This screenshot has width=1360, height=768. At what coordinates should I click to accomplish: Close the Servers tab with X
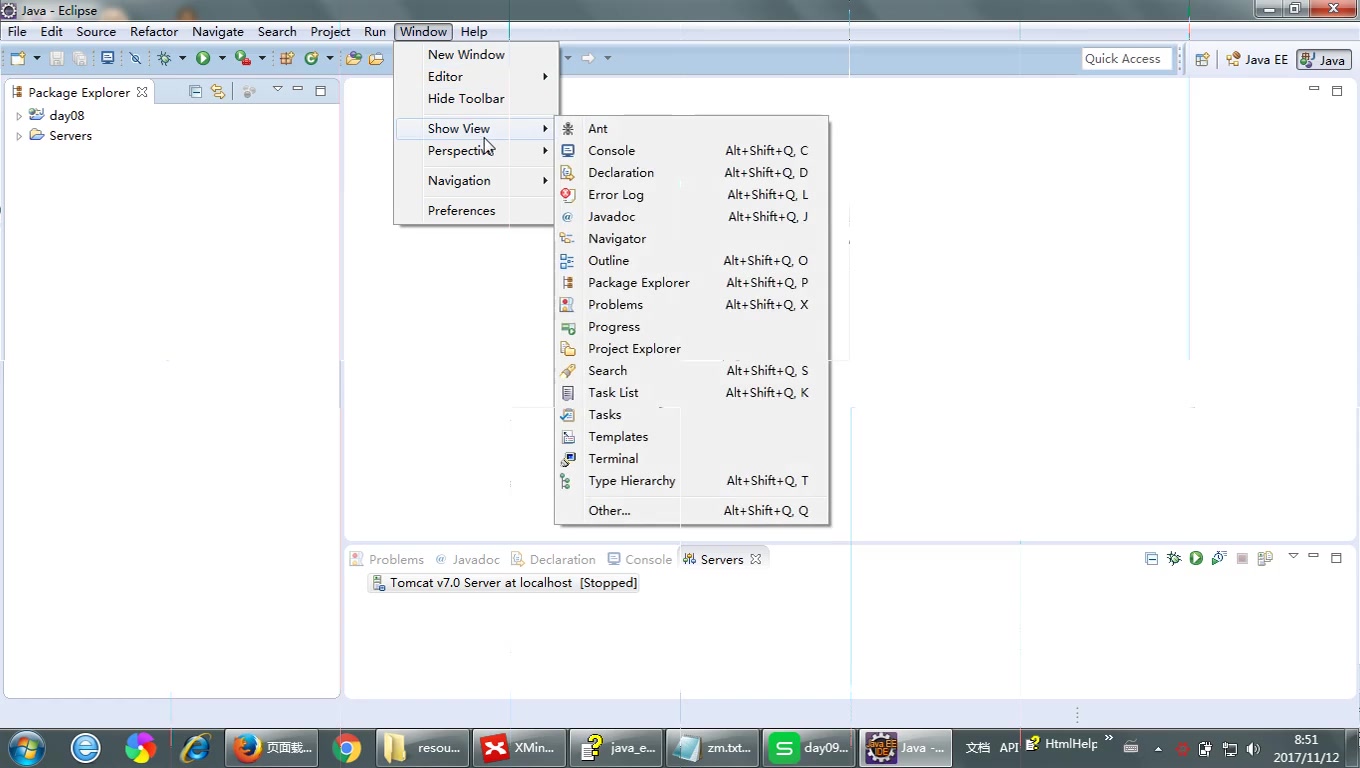click(756, 559)
